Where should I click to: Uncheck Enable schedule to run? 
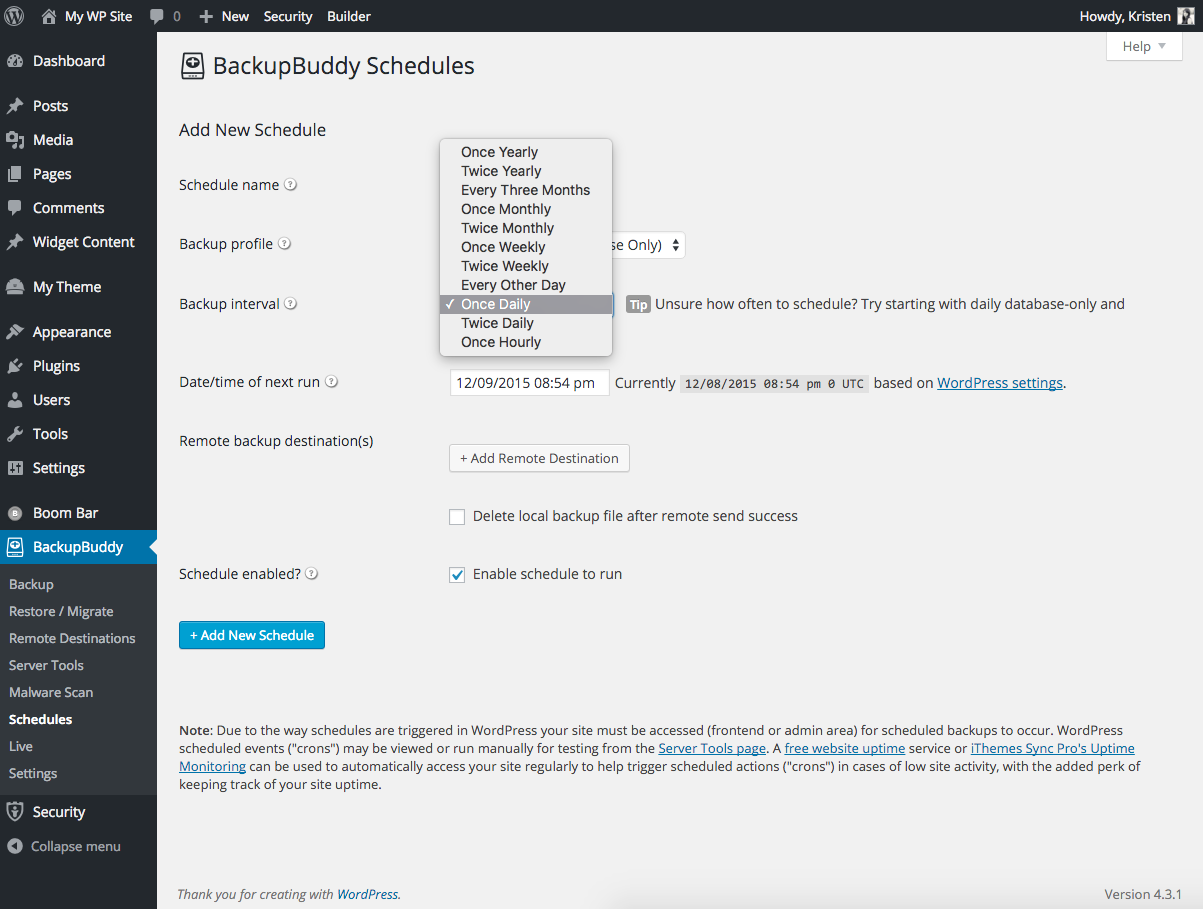click(x=457, y=575)
